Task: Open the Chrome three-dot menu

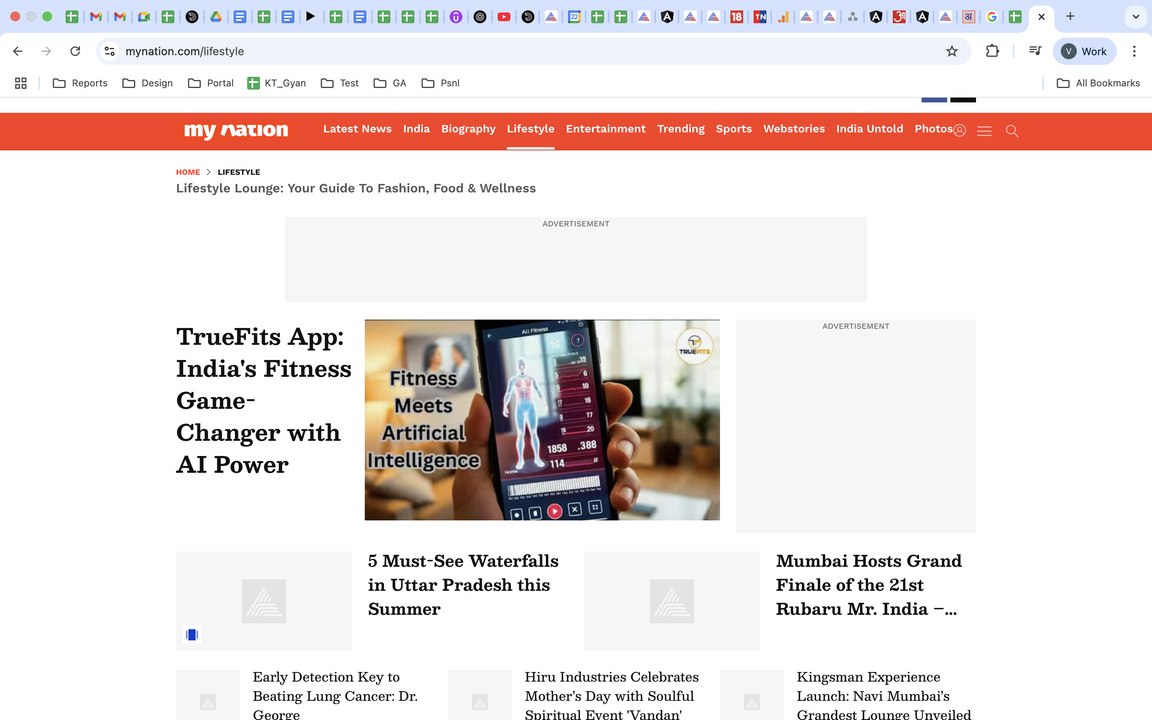Action: point(1134,51)
